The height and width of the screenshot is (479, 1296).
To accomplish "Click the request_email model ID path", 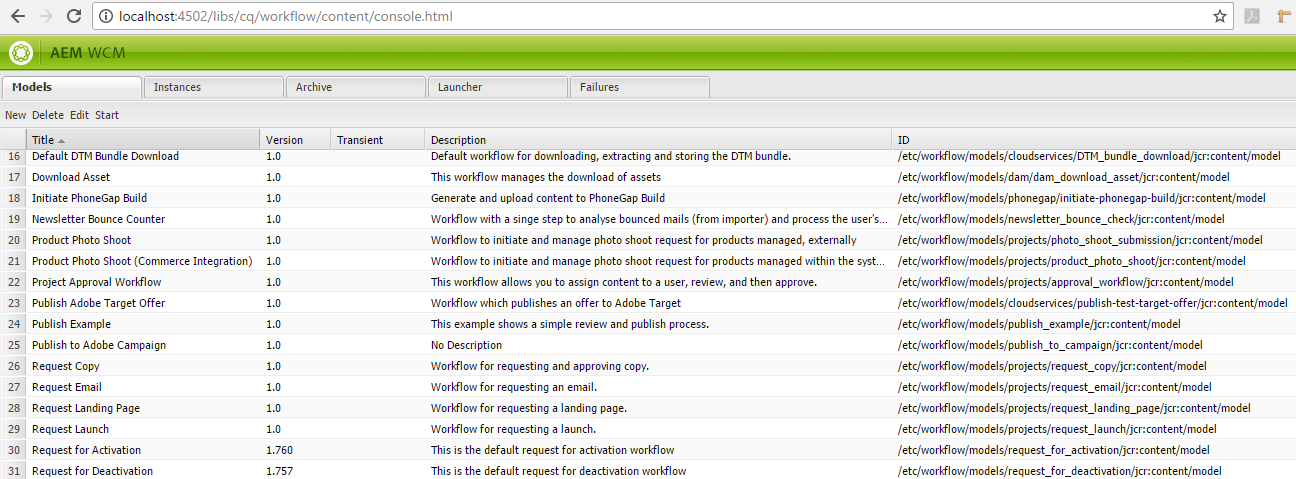I will click(1055, 387).
